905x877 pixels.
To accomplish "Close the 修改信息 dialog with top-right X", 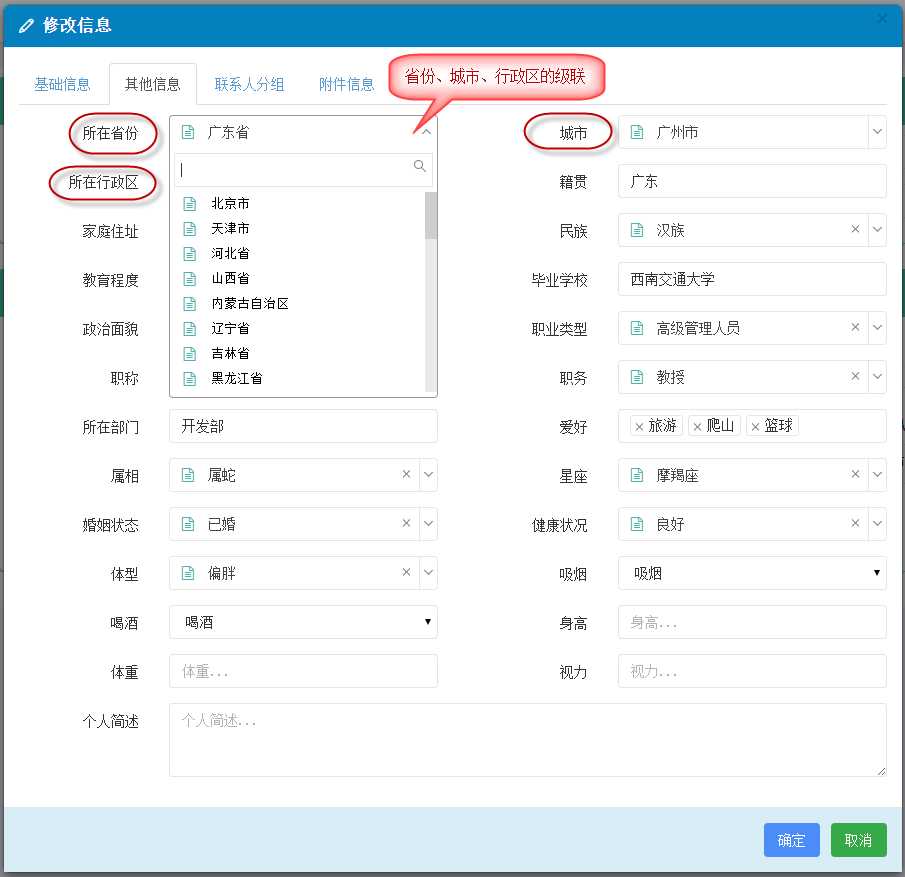I will (x=882, y=18).
